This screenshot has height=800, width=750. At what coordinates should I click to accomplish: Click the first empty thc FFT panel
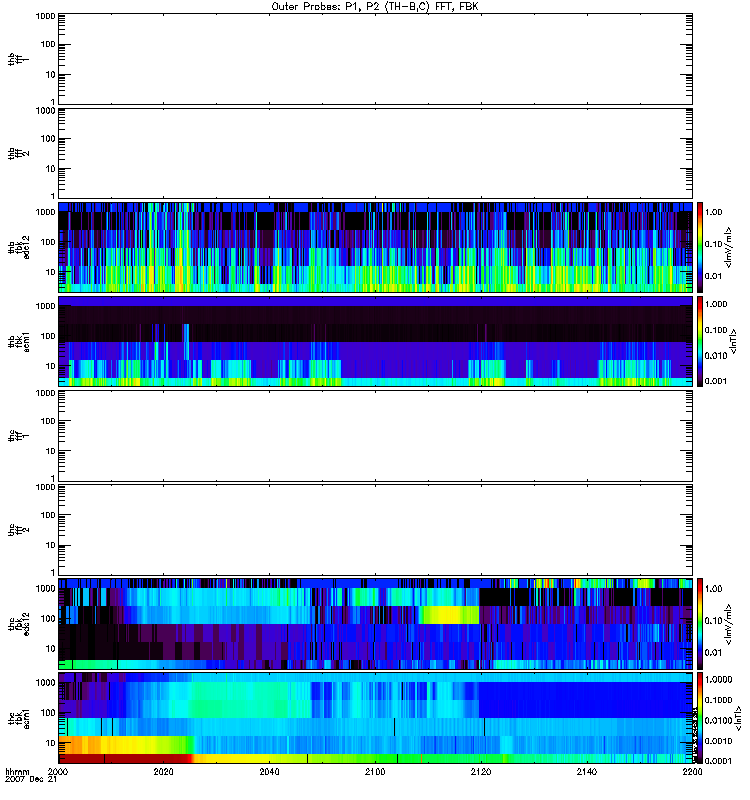point(375,435)
